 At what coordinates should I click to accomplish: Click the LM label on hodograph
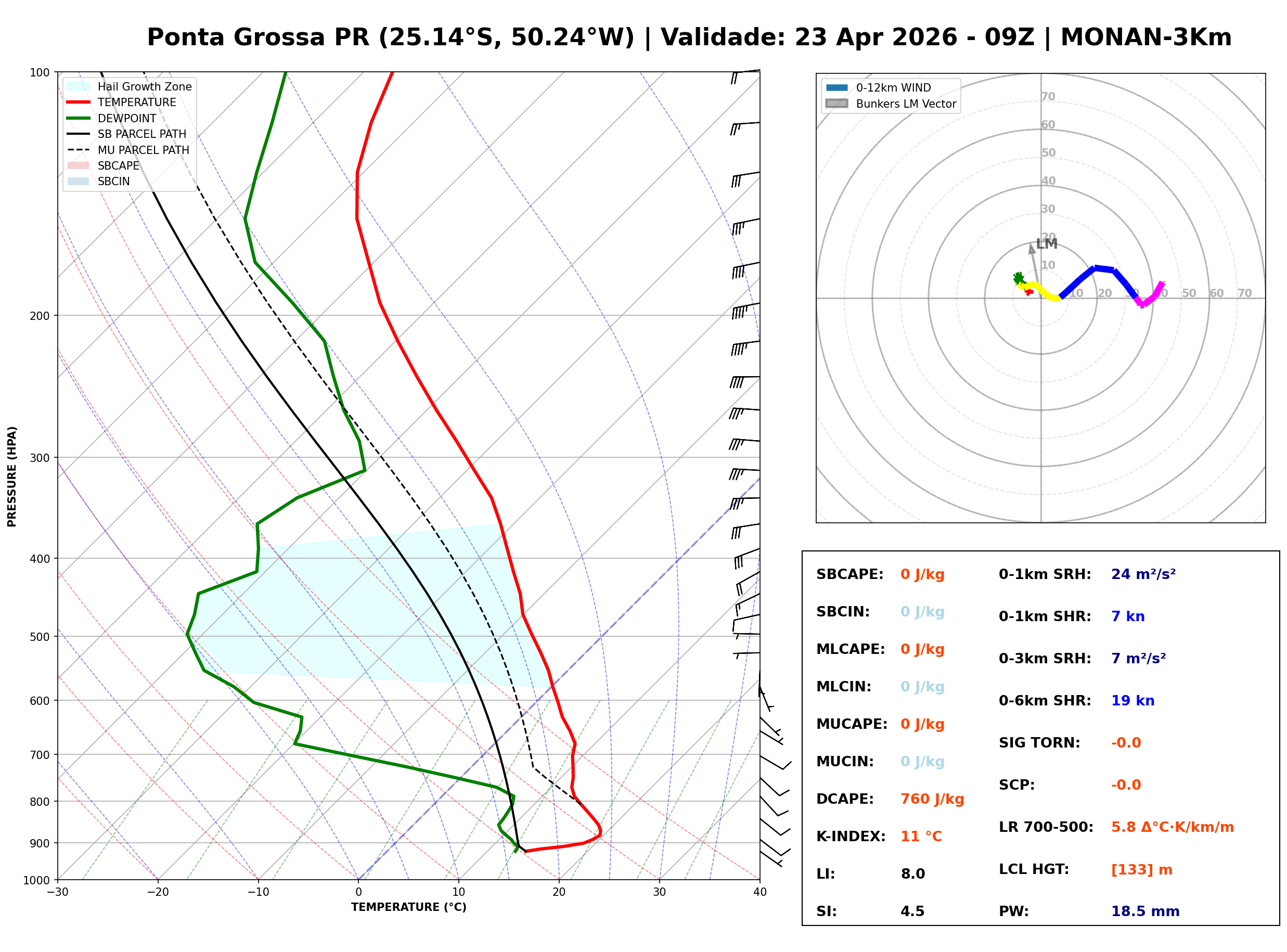1046,244
